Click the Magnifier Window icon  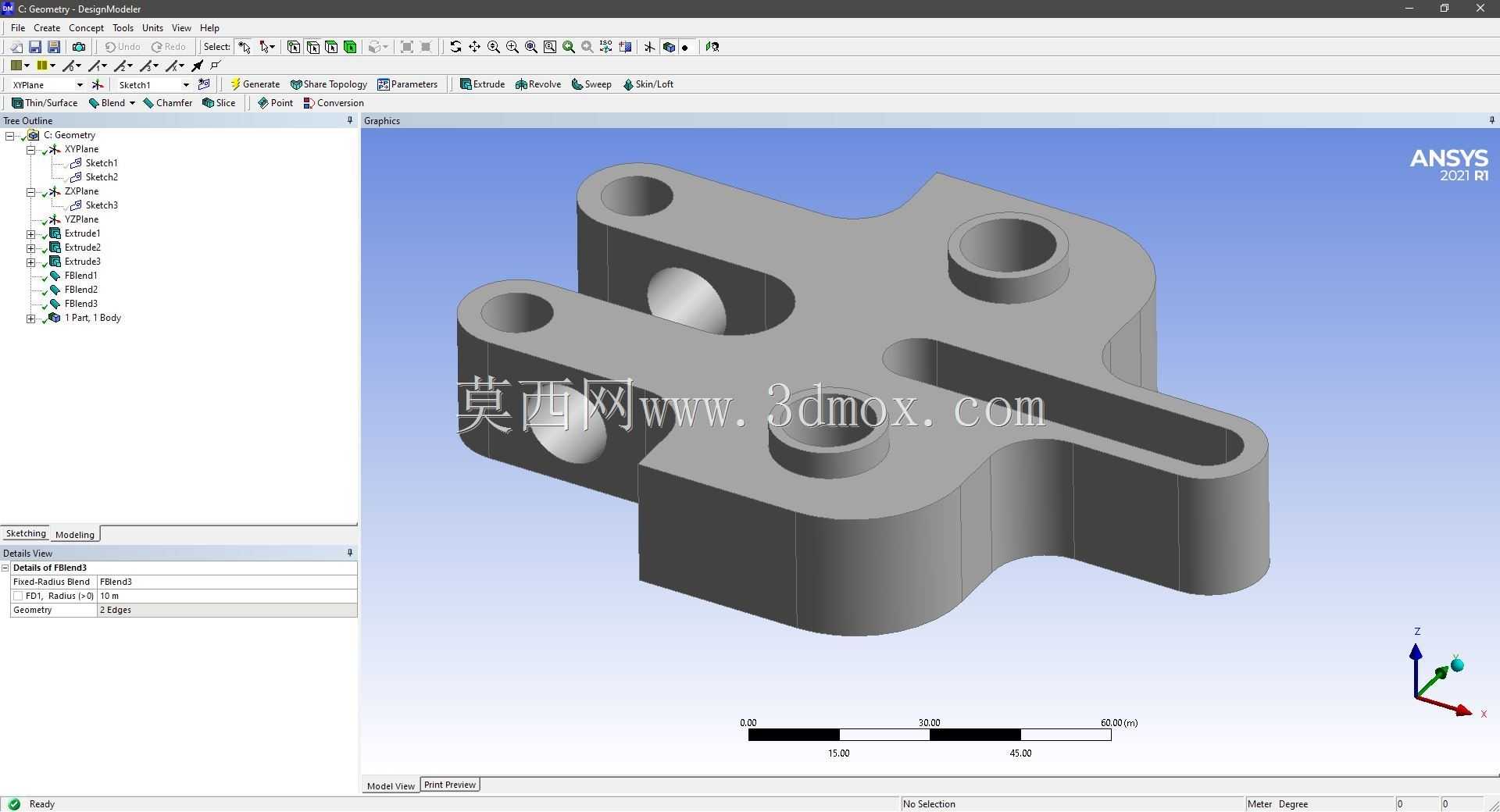pyautogui.click(x=550, y=47)
